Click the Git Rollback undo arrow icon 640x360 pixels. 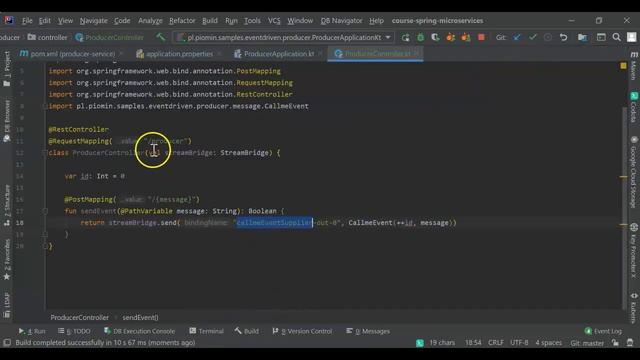point(563,38)
